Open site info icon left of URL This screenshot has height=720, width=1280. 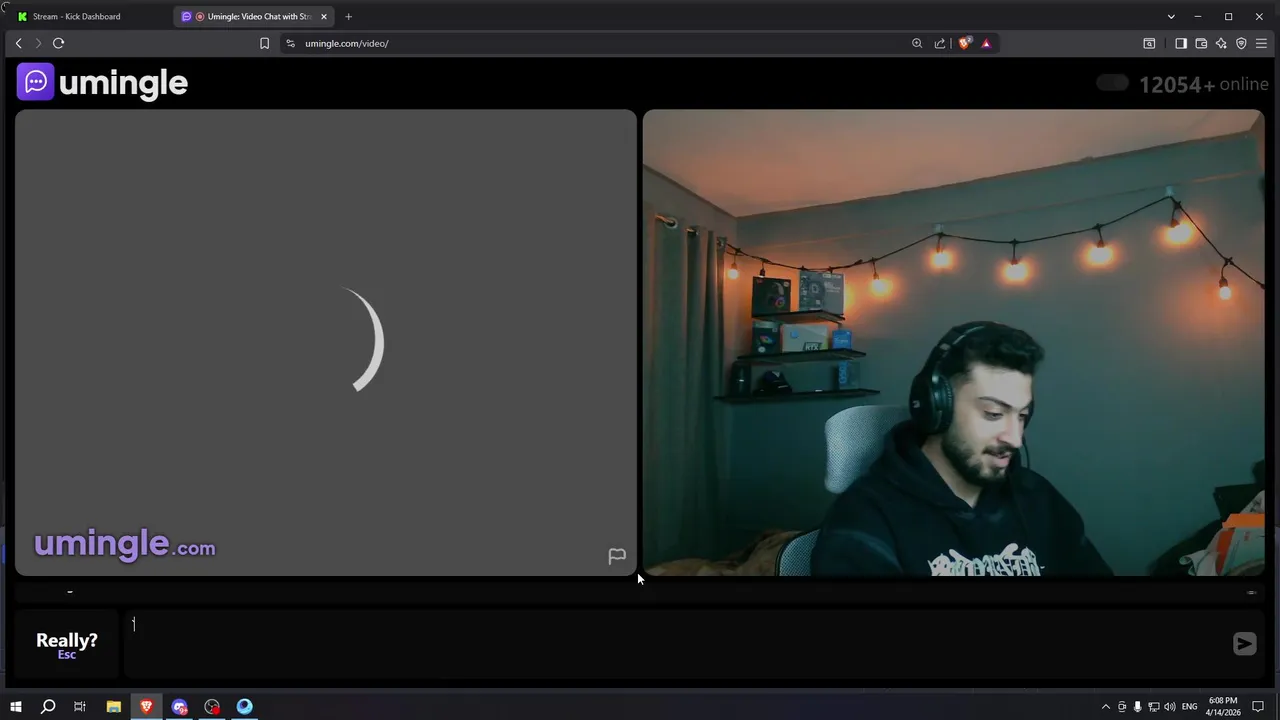click(290, 43)
